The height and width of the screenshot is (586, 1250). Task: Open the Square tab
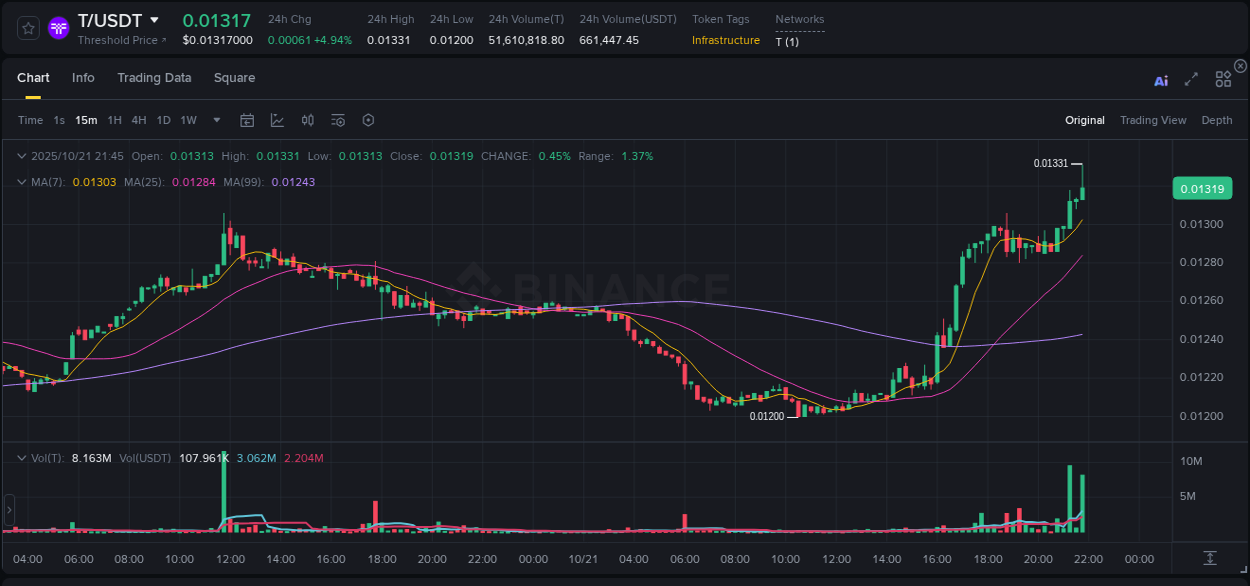click(x=234, y=77)
